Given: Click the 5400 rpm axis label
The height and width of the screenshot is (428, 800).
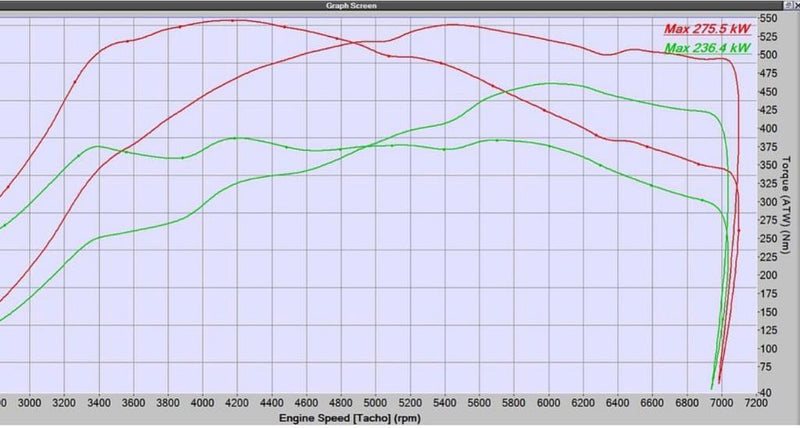Looking at the screenshot, I should coord(445,402).
